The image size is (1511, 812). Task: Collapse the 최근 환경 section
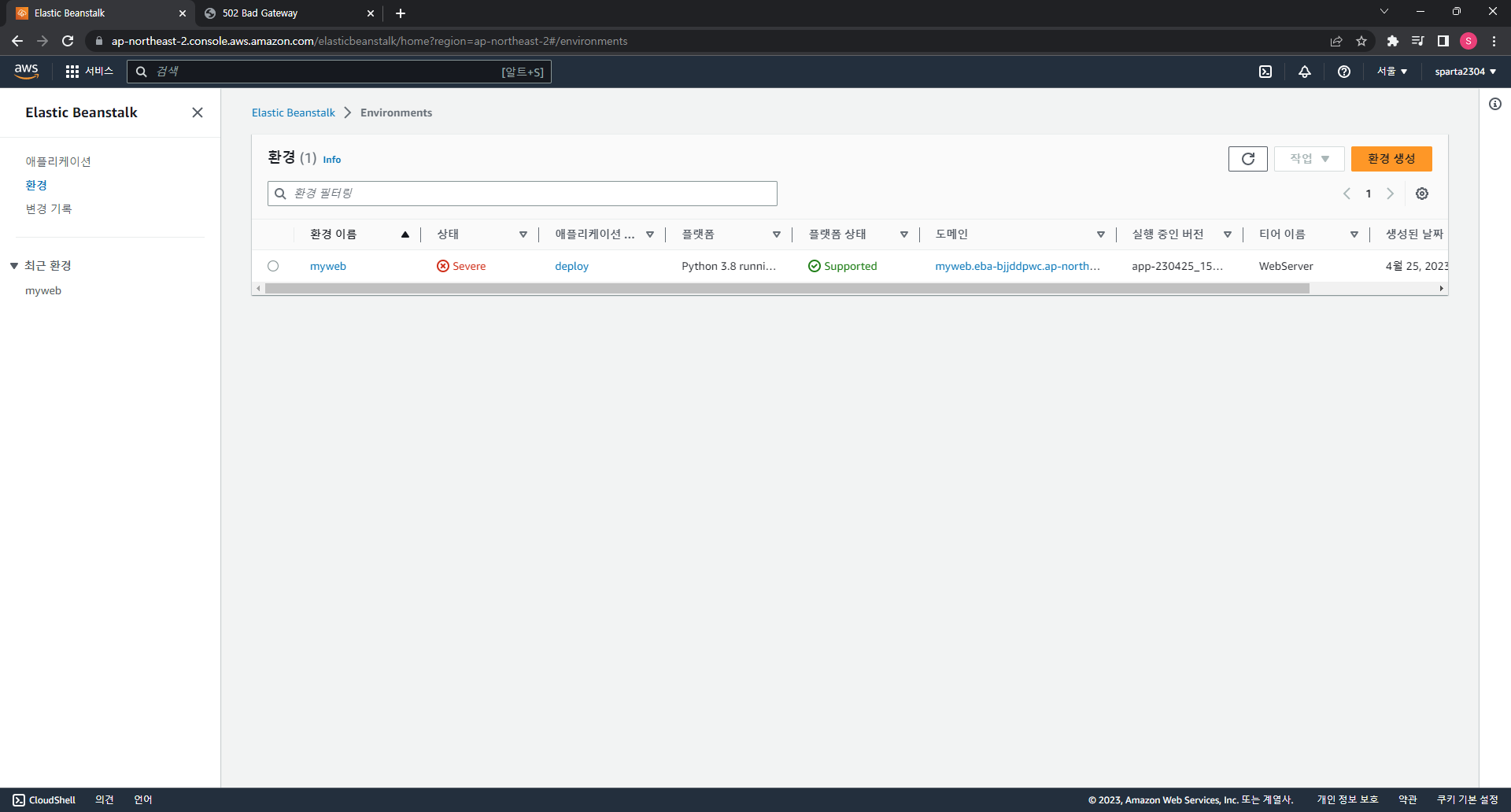pos(14,266)
